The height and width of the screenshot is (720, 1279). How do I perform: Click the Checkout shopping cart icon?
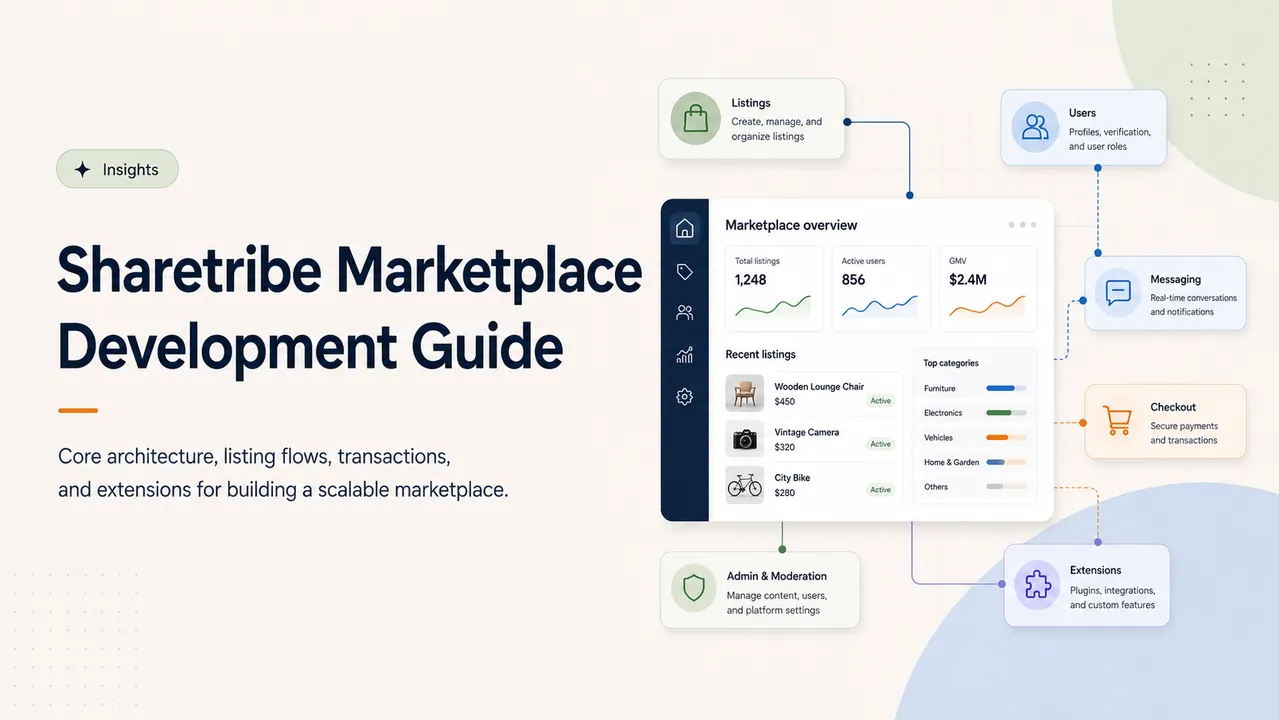(x=1117, y=420)
